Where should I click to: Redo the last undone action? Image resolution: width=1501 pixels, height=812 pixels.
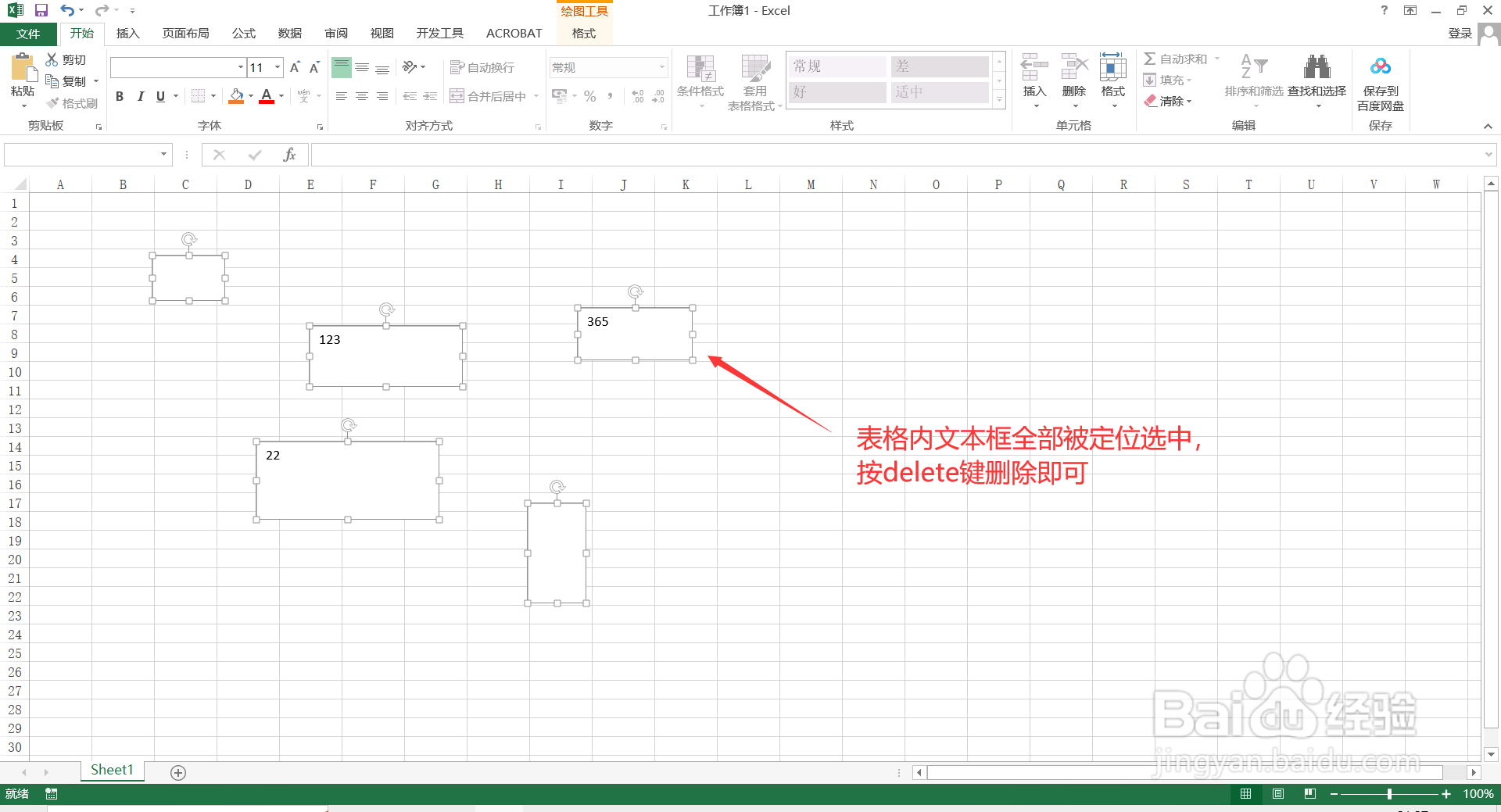102,10
